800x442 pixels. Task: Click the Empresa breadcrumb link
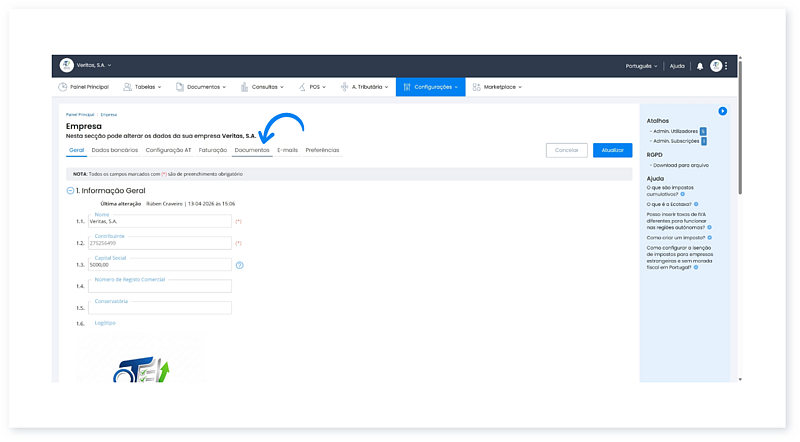coord(109,115)
